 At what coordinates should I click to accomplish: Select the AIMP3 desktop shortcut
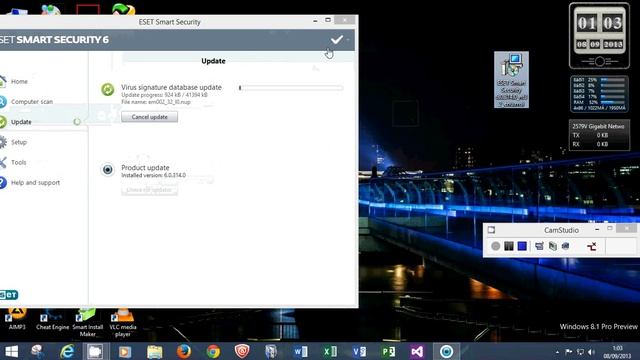pos(17,320)
